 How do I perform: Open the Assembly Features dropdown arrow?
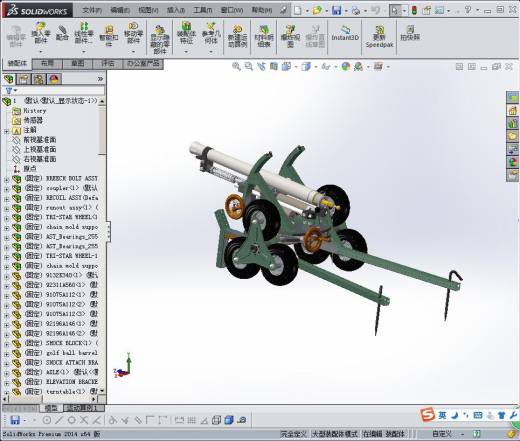pyautogui.click(x=186, y=52)
